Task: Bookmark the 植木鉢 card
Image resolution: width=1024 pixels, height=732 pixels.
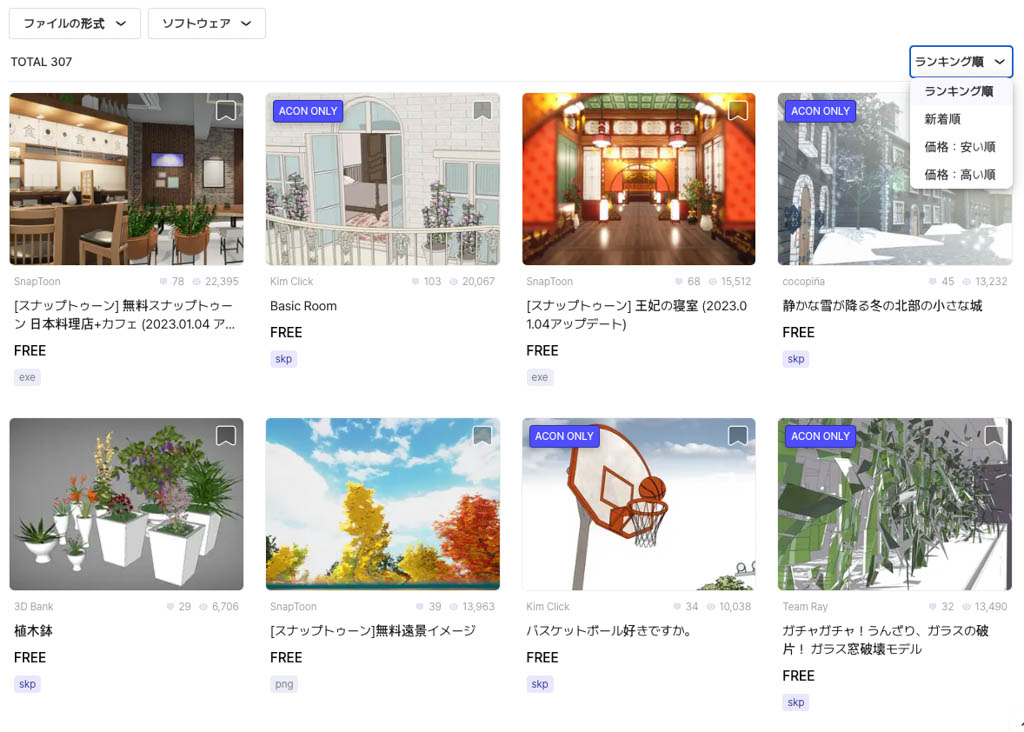Action: pos(226,436)
